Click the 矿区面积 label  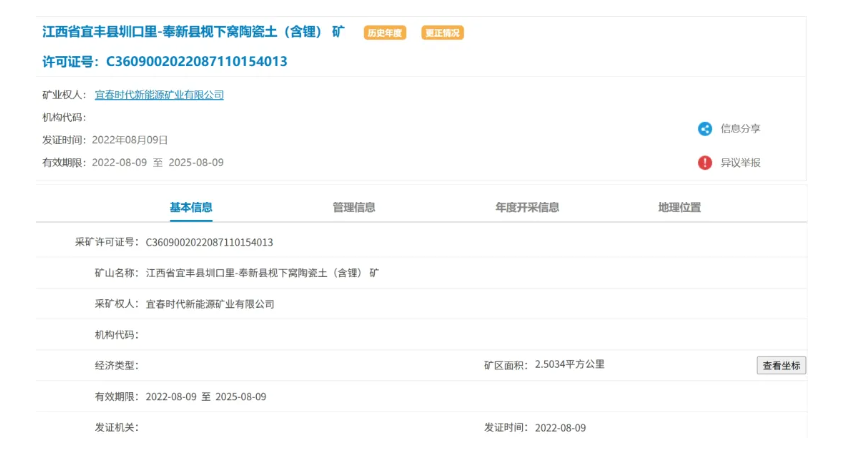coord(506,366)
